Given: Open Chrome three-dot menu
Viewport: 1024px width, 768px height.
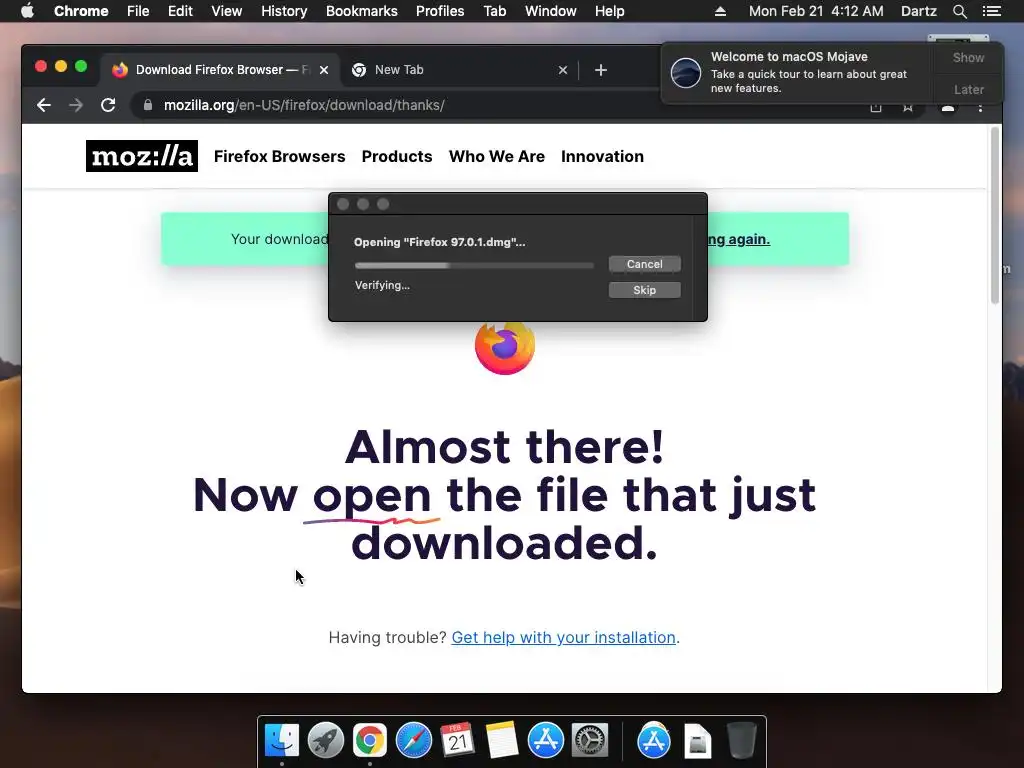Looking at the screenshot, I should point(980,107).
